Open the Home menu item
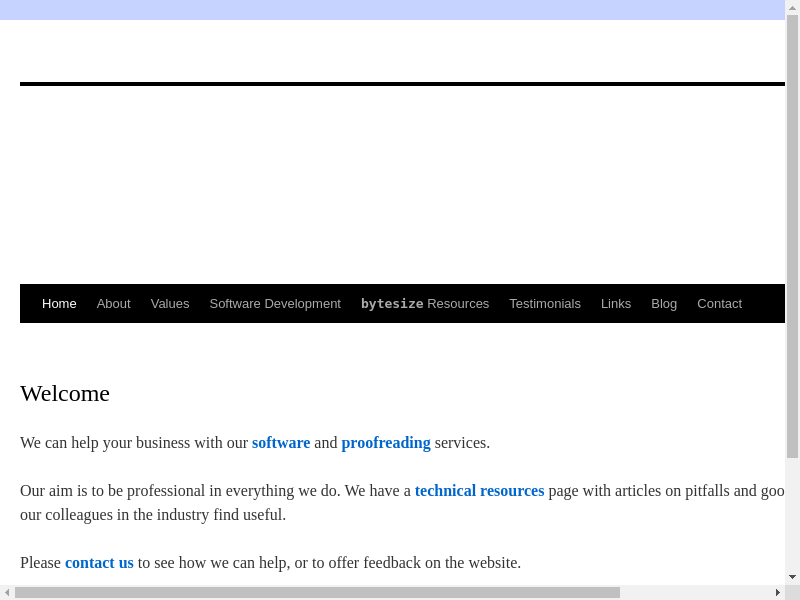The width and height of the screenshot is (800, 600). pos(59,303)
